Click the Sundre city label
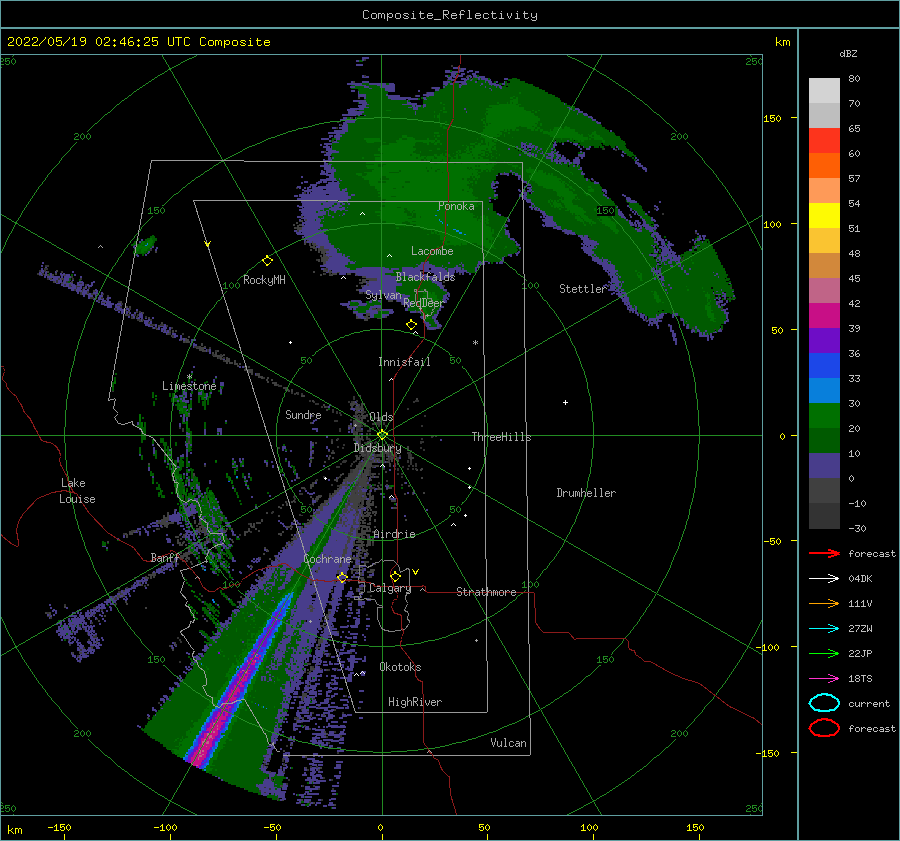Screen dimensions: 900x841 click(x=303, y=414)
